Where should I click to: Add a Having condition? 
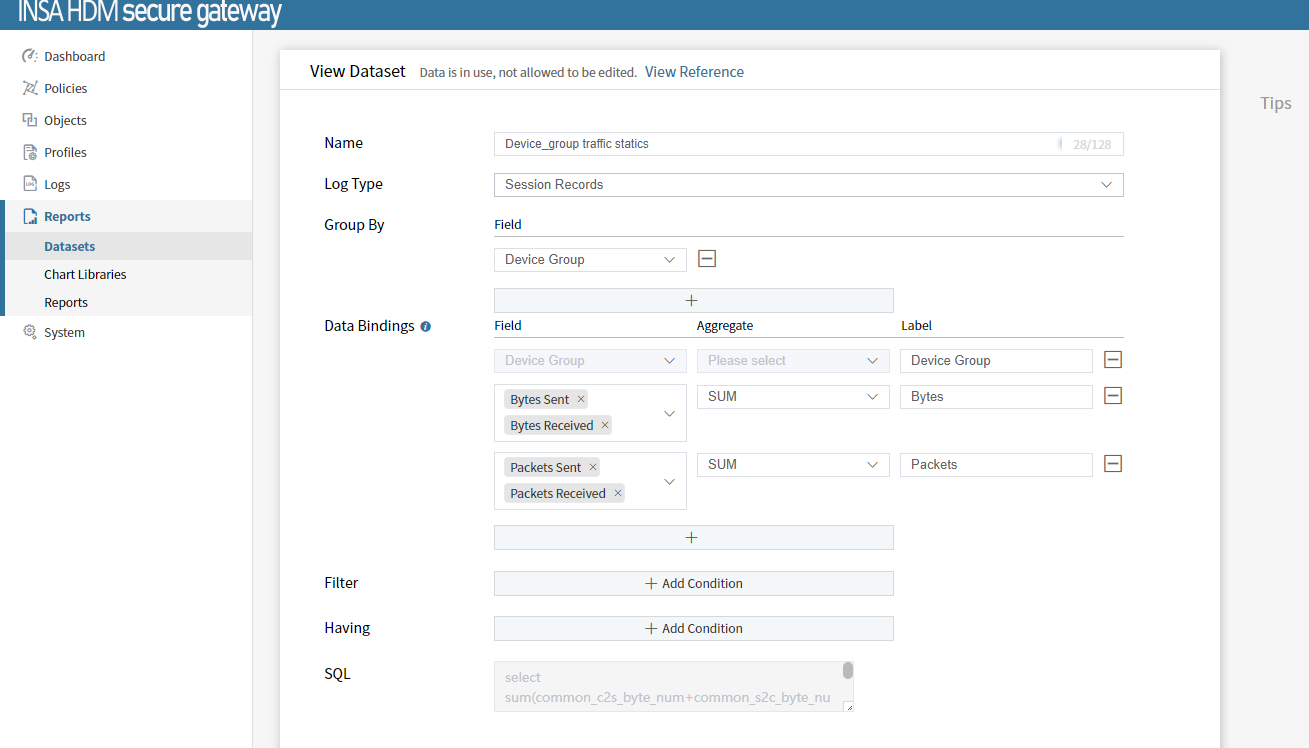click(693, 629)
